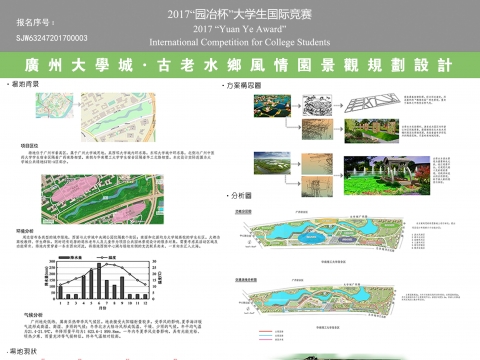The image size is (480, 360).
Task: Open the rendering with wooden screen walls
Action: (372, 131)
